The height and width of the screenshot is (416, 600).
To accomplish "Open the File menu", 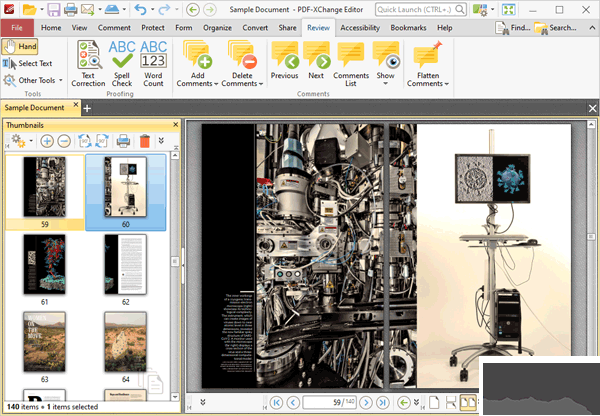I will coord(17,27).
